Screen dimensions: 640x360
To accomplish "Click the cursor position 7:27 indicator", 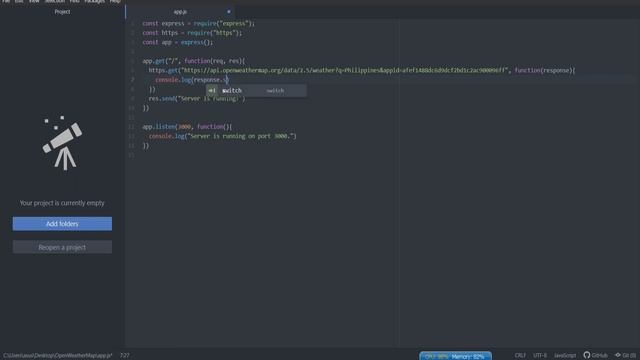I will click(124, 356).
